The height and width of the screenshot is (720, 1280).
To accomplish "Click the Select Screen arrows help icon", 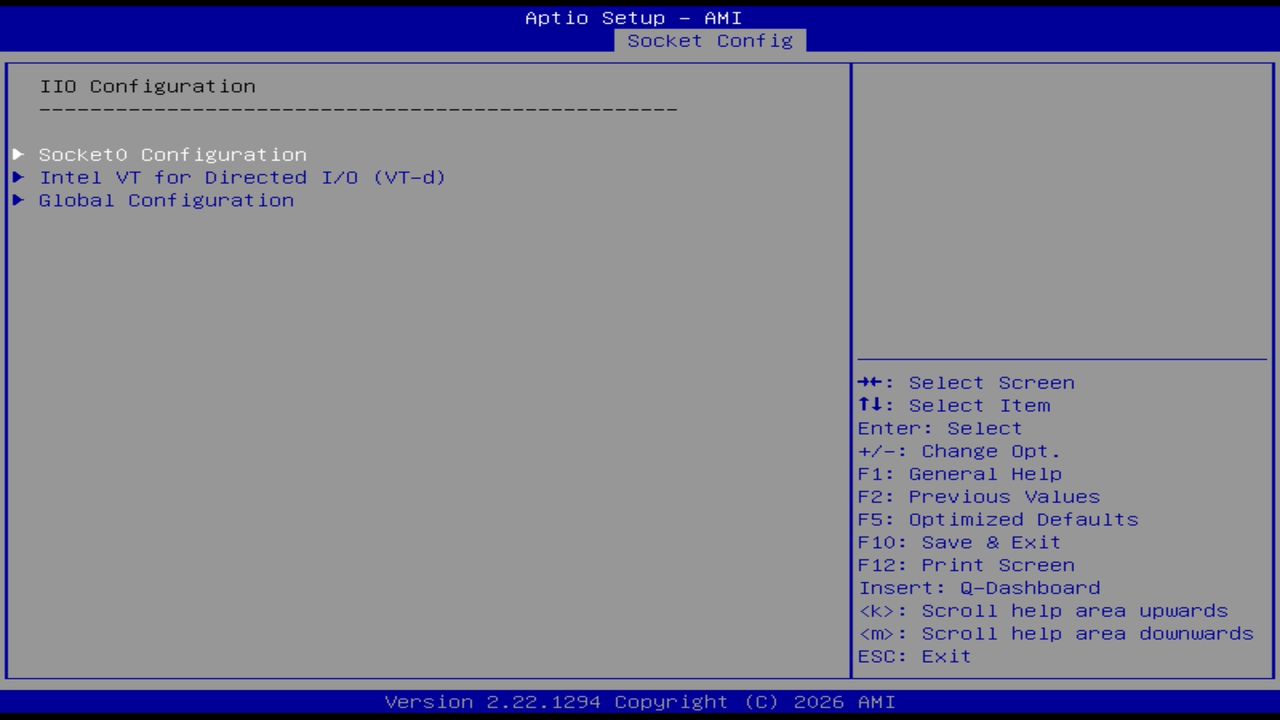I will pos(871,382).
